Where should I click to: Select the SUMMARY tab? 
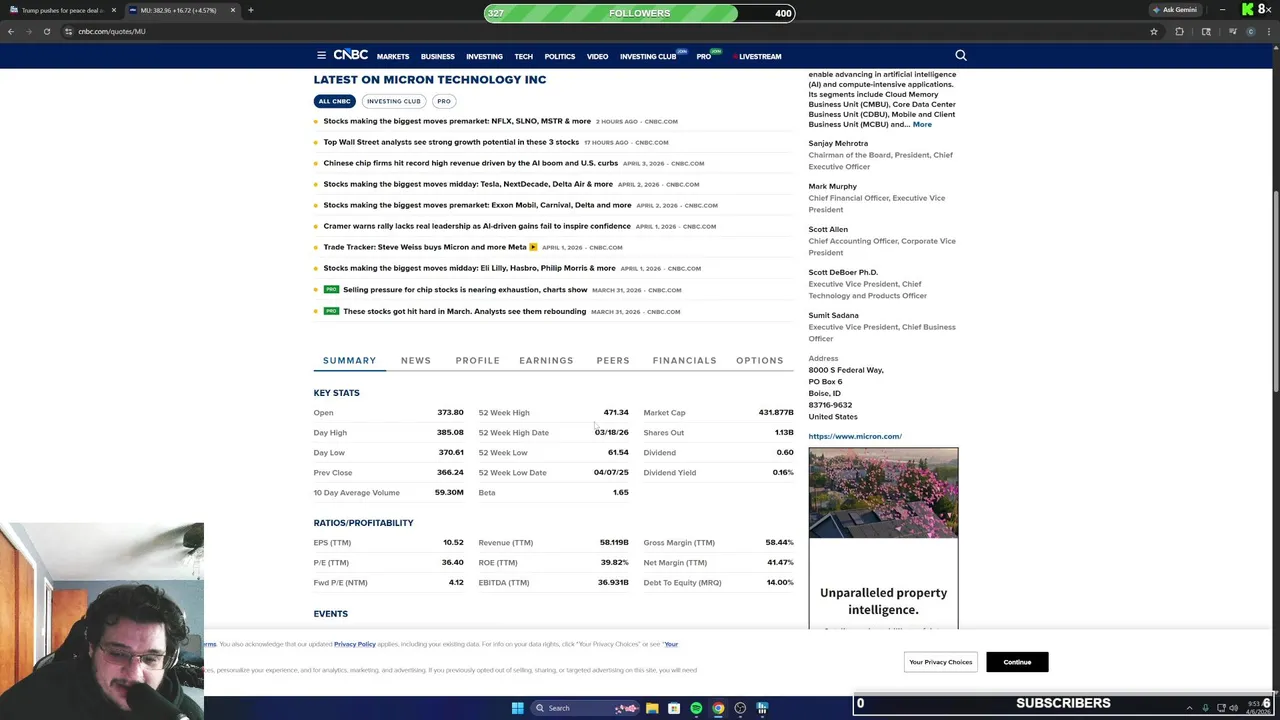pos(350,360)
